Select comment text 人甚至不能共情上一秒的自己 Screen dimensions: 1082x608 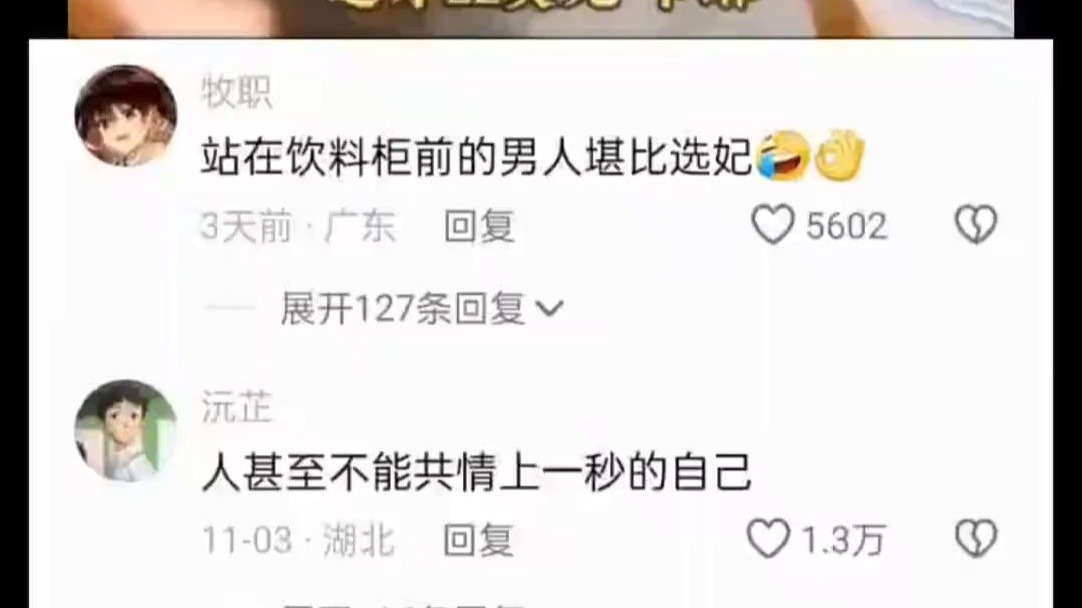tap(477, 472)
